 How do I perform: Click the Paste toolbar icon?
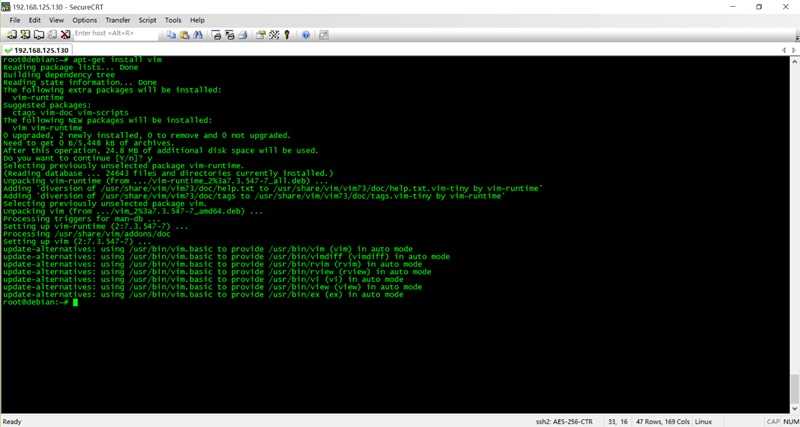[185, 35]
